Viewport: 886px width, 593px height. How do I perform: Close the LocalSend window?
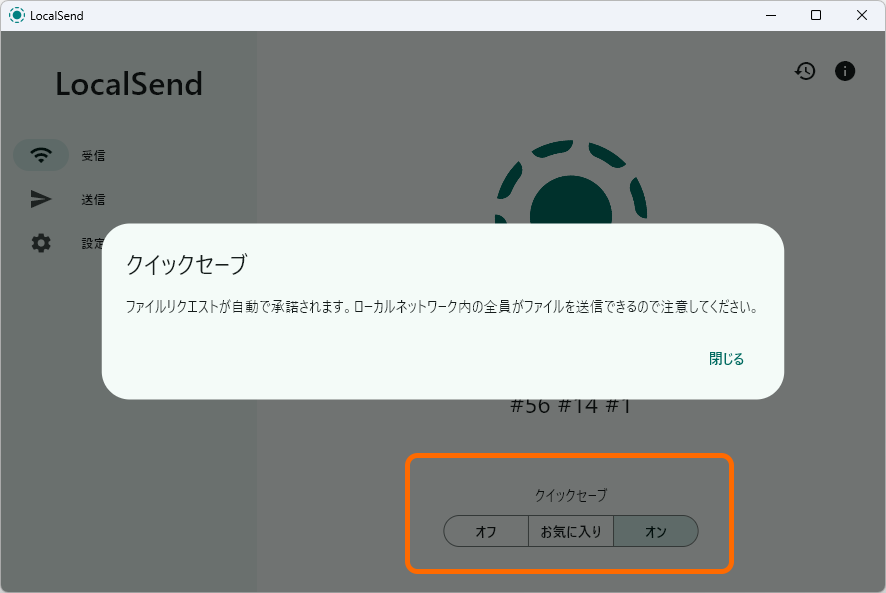coord(862,15)
